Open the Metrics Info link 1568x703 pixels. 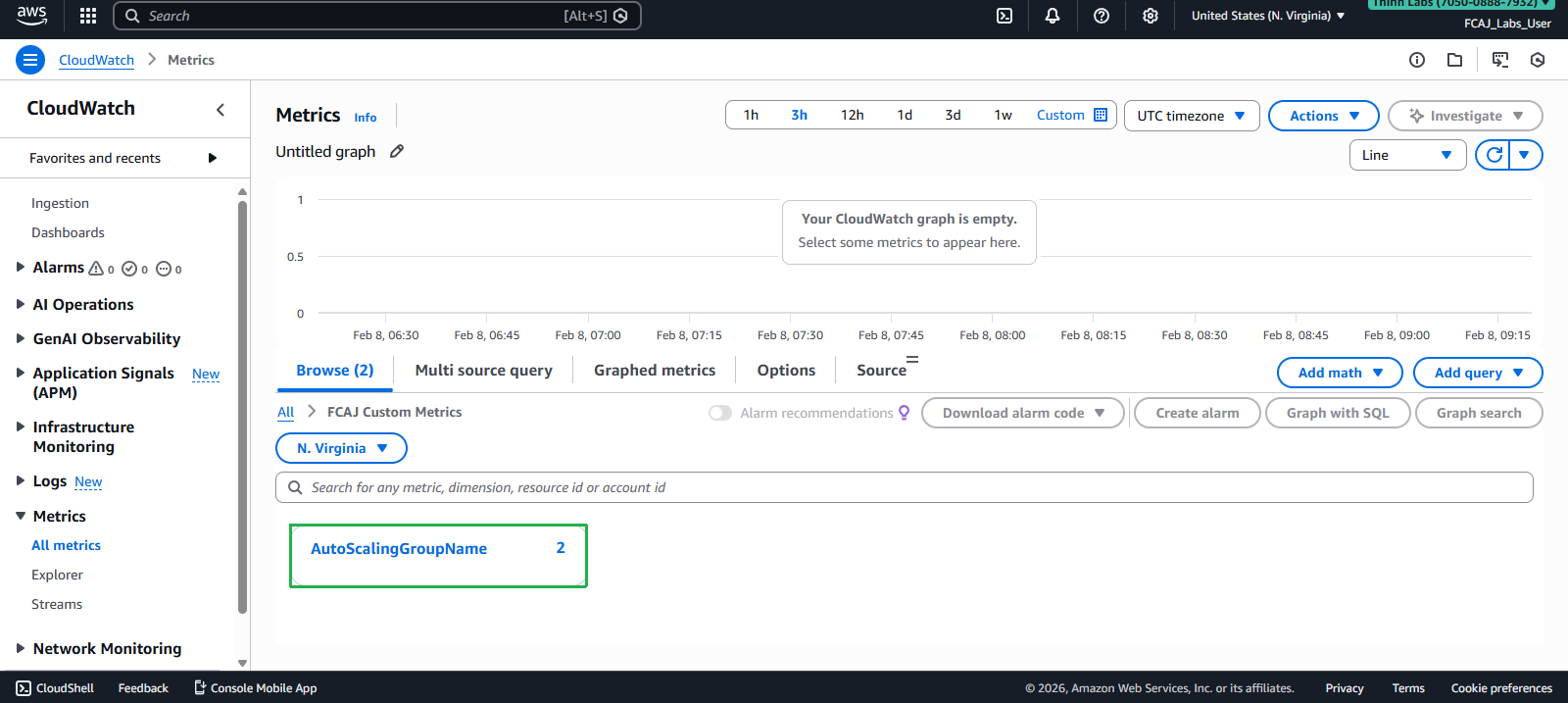[366, 118]
